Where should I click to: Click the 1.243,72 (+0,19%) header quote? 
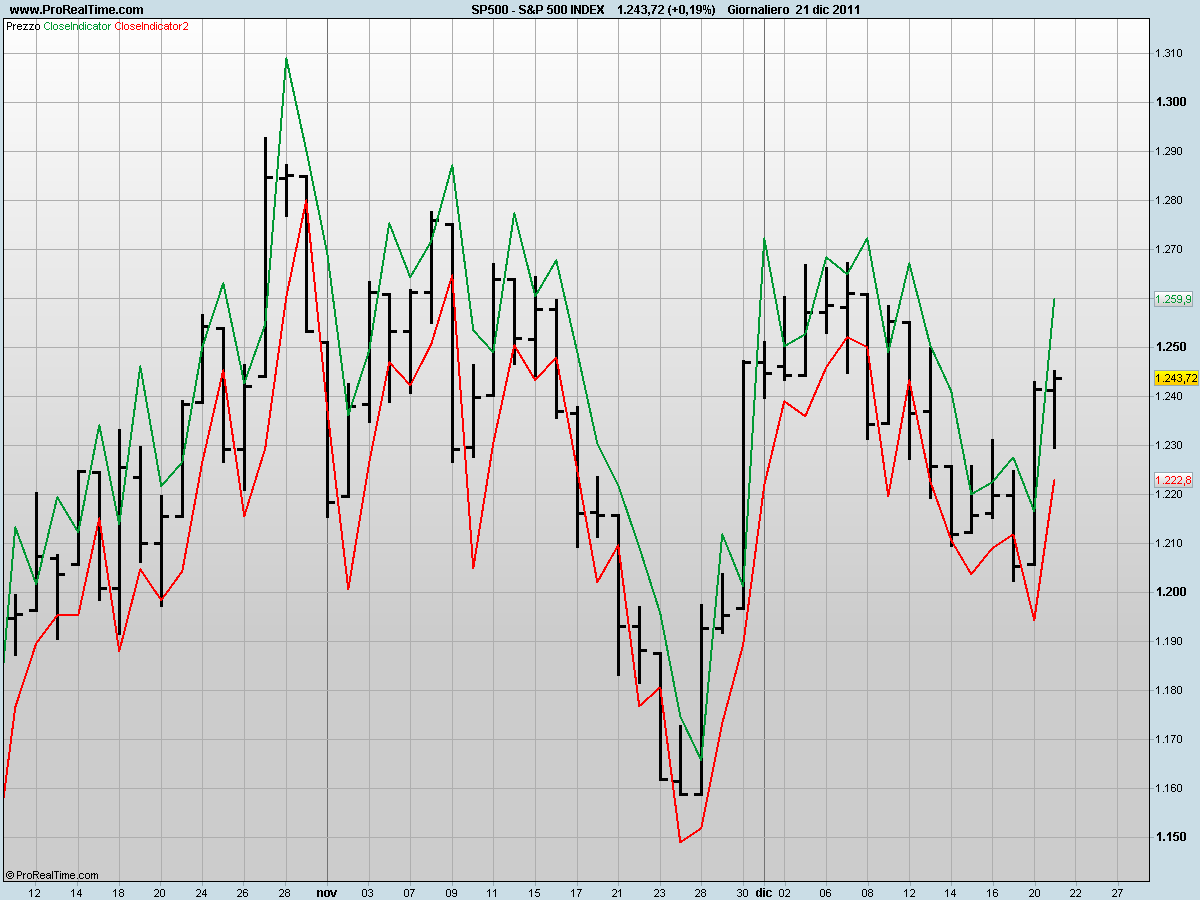click(666, 9)
